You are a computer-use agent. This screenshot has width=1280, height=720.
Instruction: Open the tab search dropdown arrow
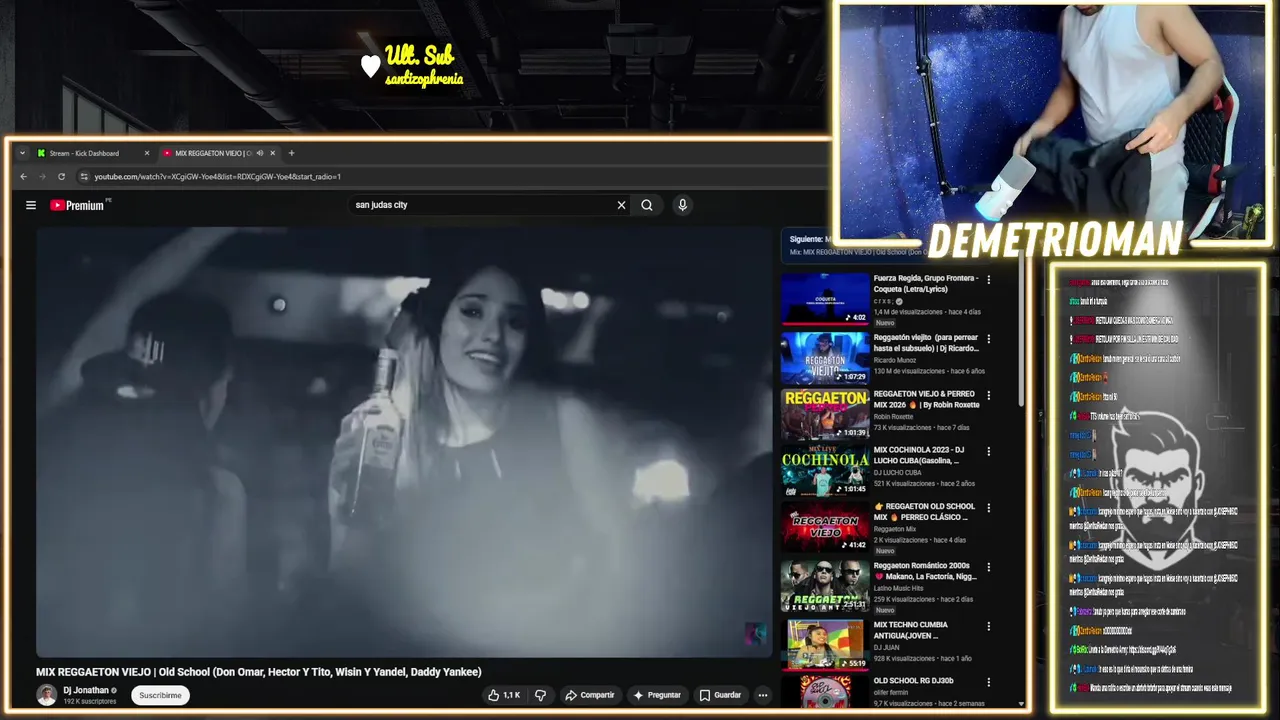[x=22, y=153]
